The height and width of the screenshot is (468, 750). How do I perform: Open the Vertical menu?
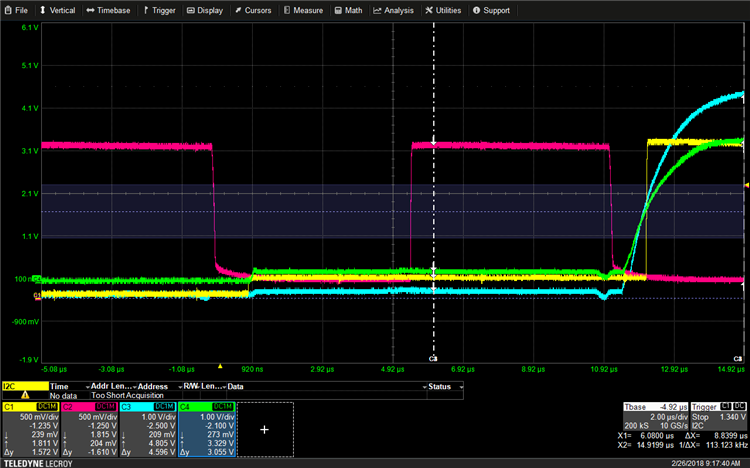click(58, 10)
